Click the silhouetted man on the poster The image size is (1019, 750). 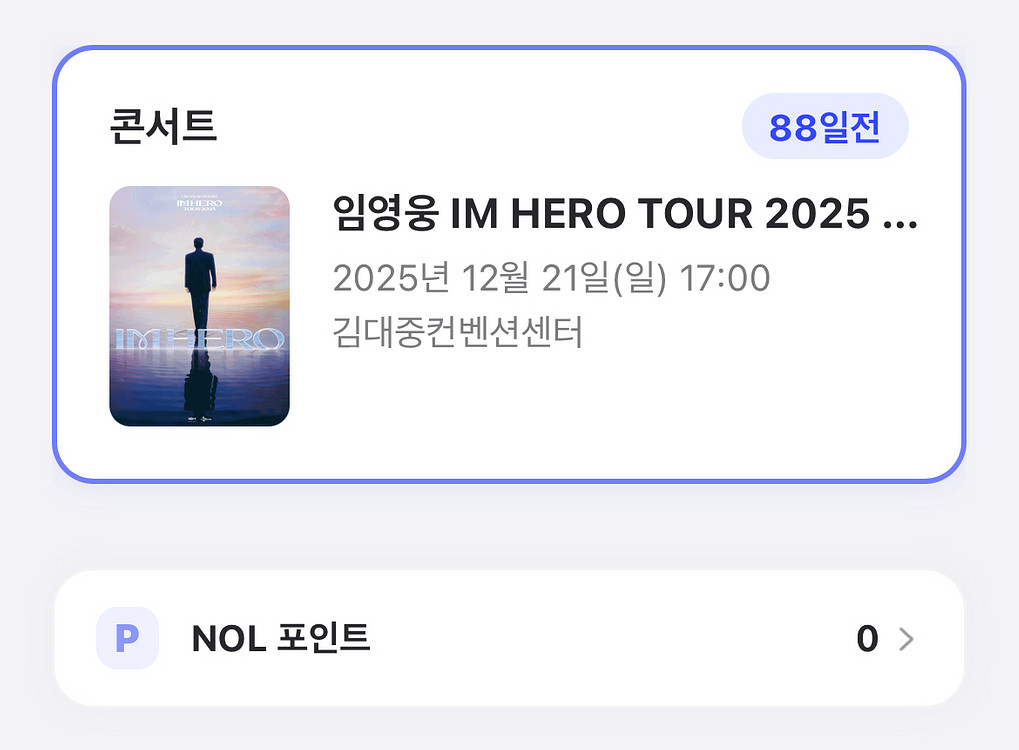click(199, 275)
